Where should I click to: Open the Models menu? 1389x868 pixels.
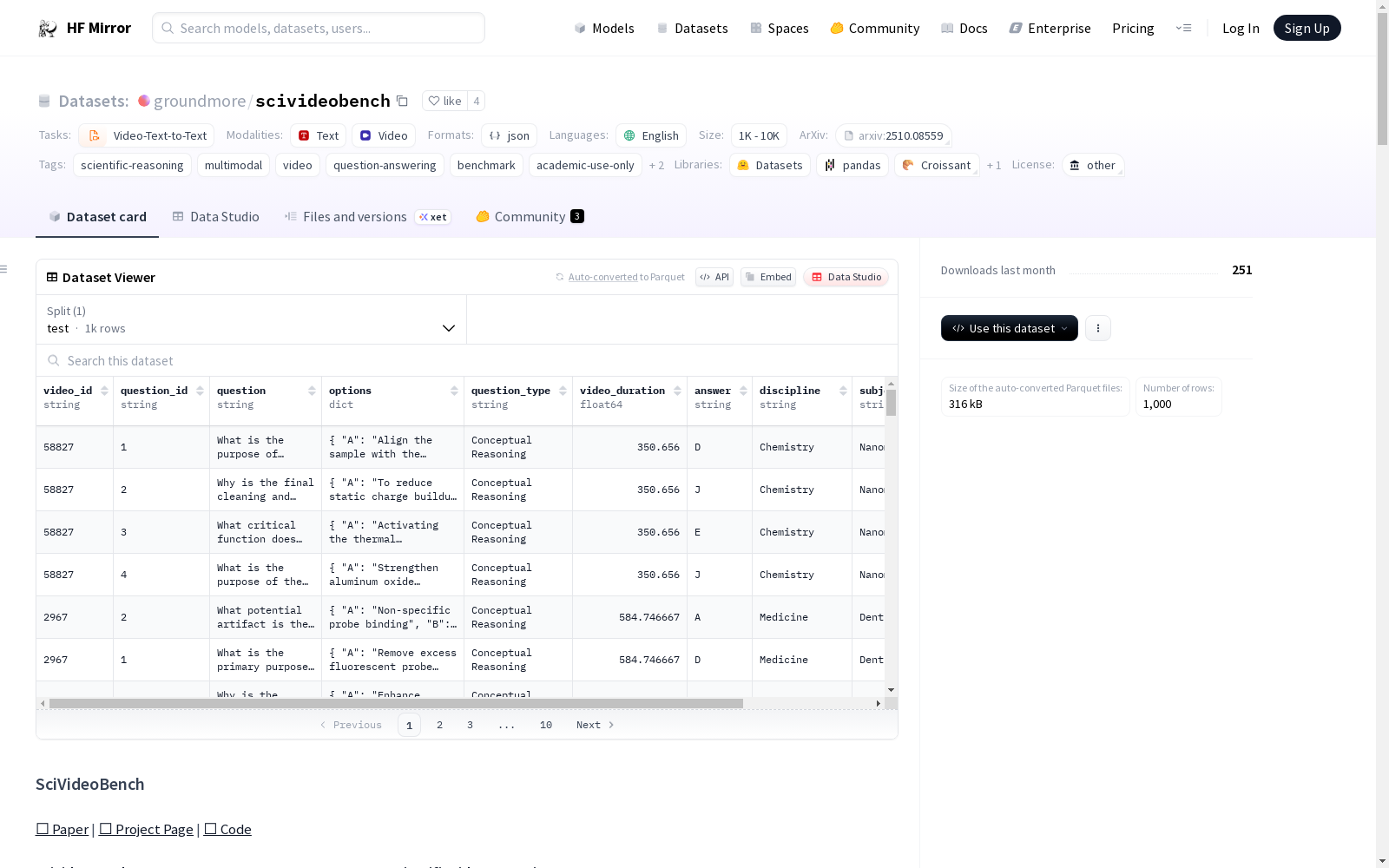pos(604,28)
